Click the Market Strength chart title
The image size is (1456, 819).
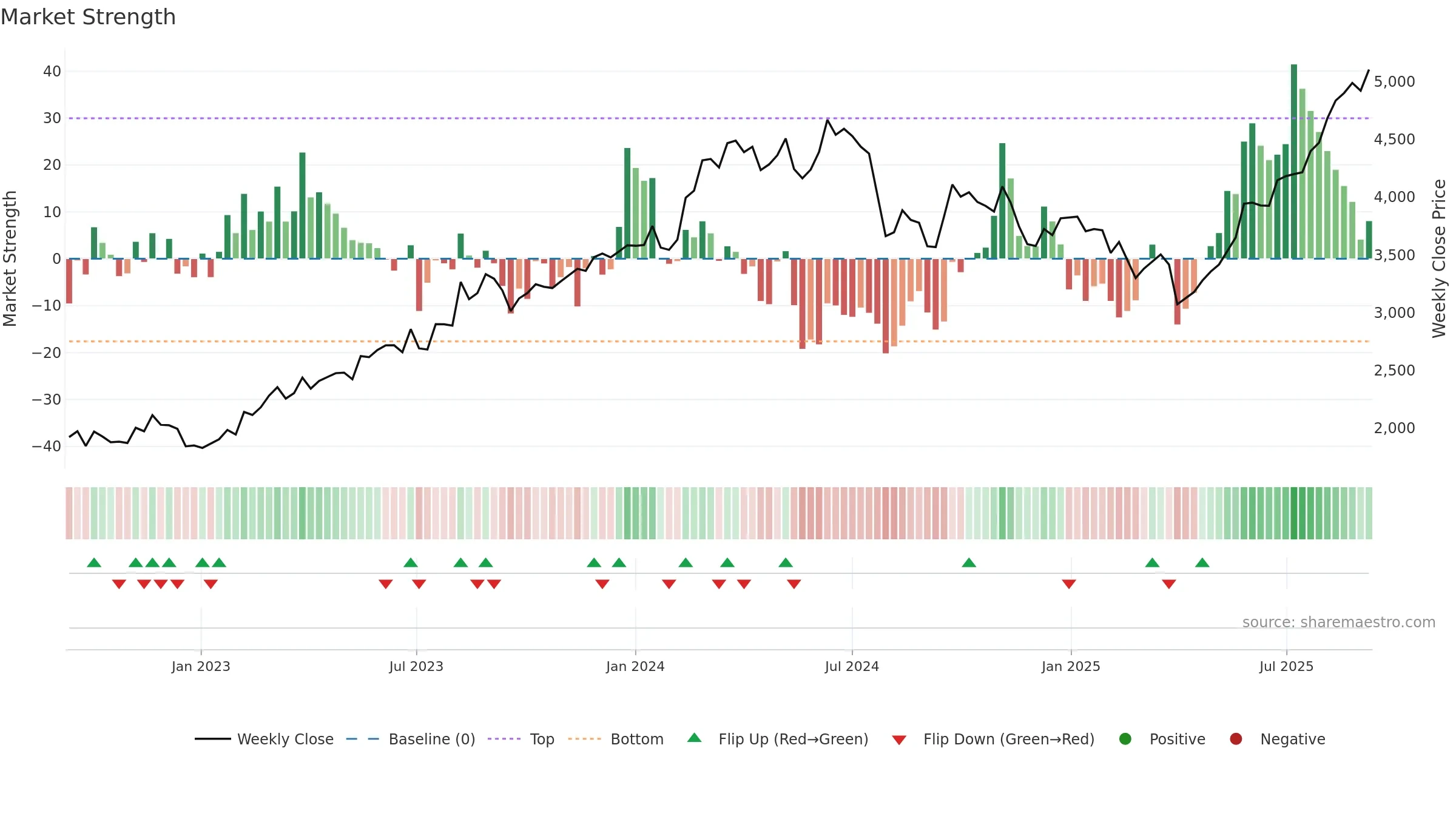coord(88,17)
